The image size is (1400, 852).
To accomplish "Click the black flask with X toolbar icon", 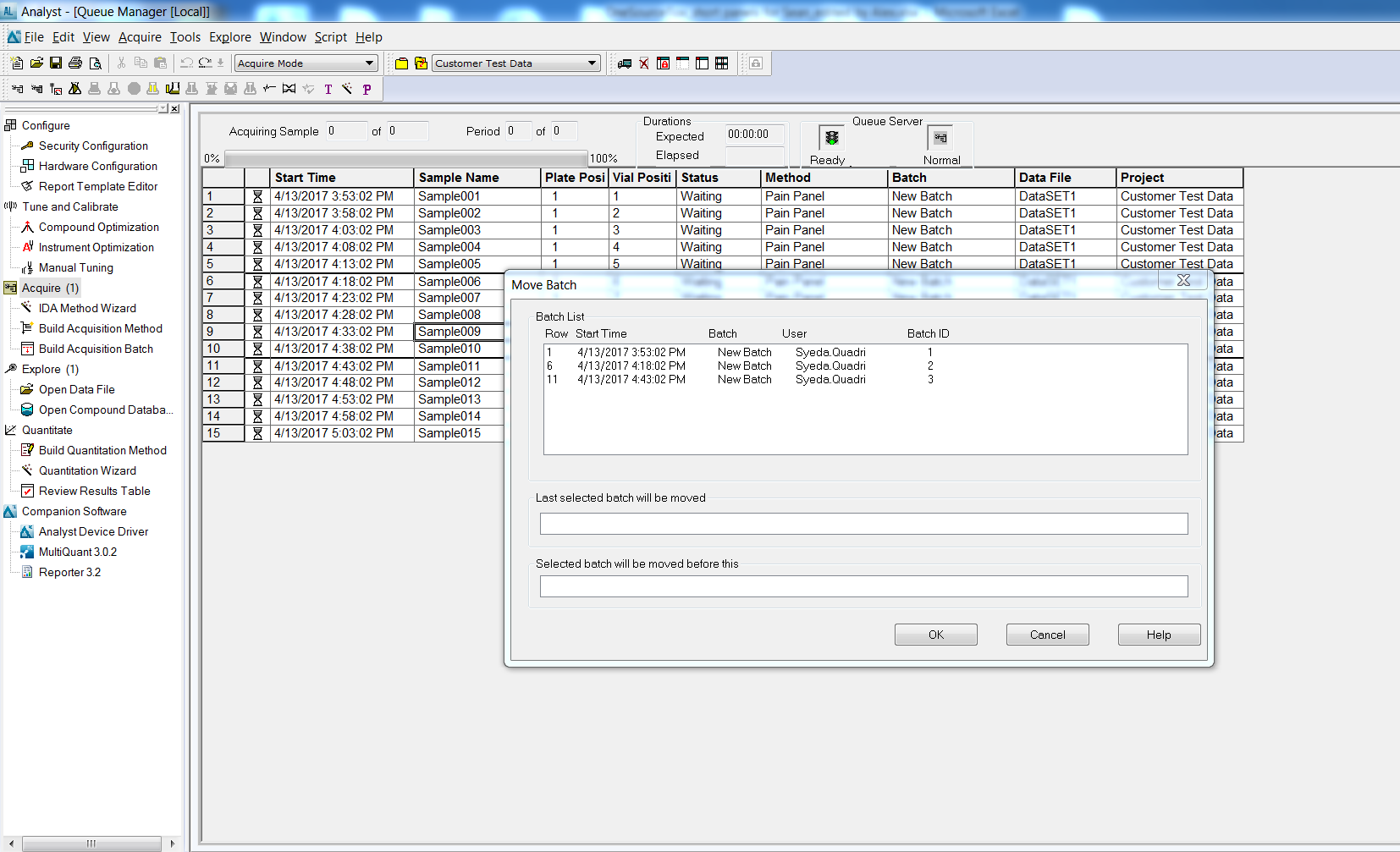I will click(74, 89).
